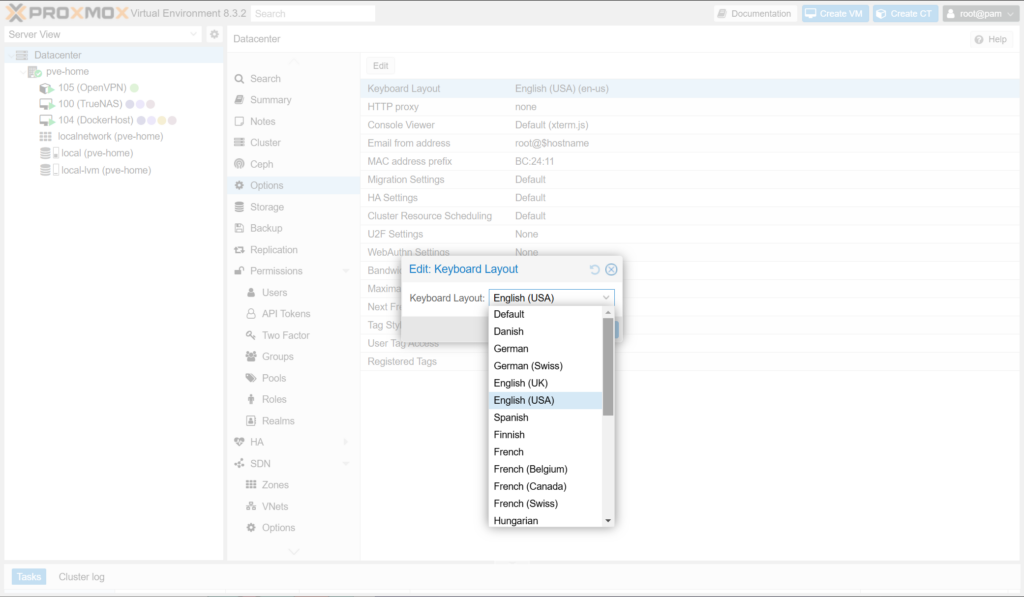The width and height of the screenshot is (1024, 597).
Task: Open Two Factor settings
Action: click(285, 335)
